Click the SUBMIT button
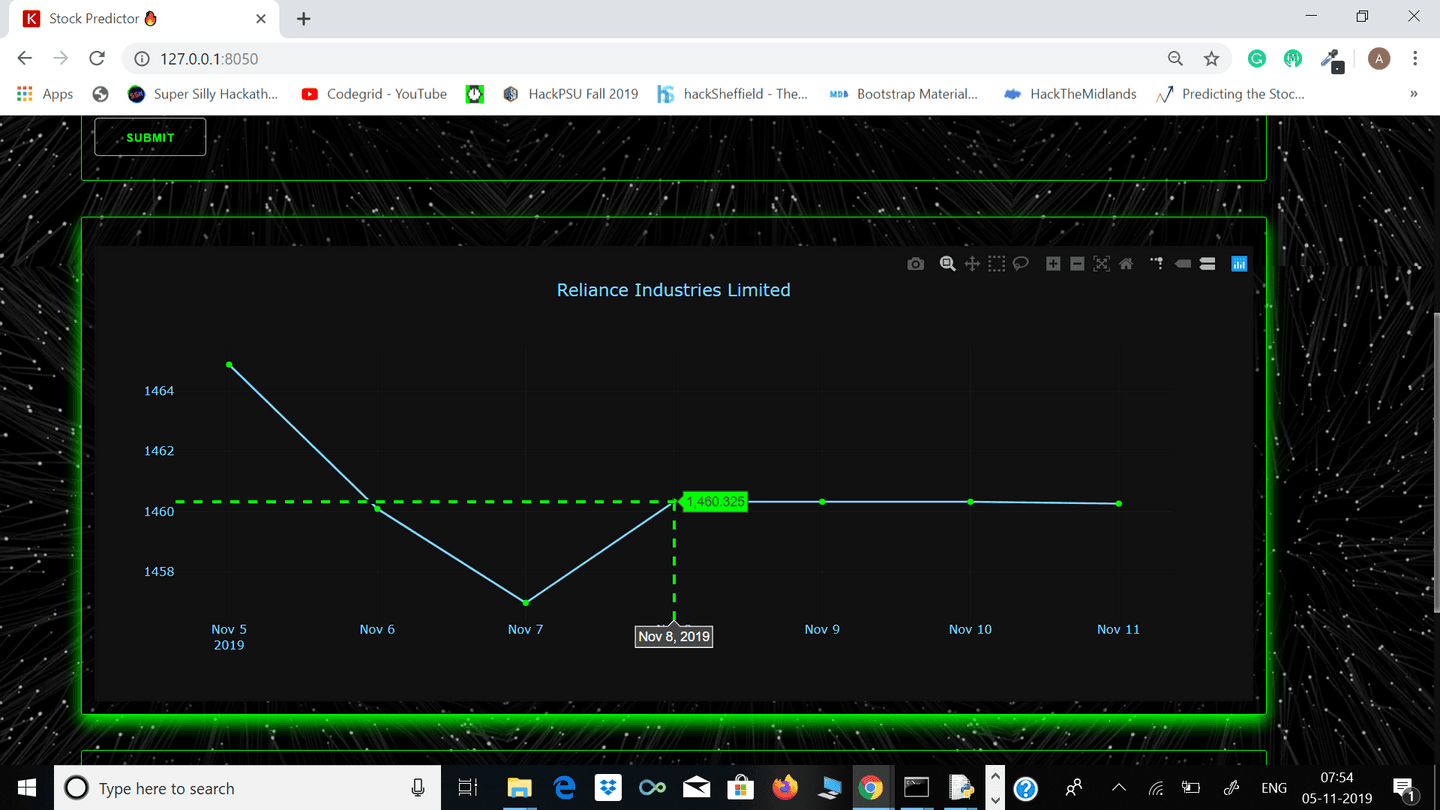 [x=150, y=137]
